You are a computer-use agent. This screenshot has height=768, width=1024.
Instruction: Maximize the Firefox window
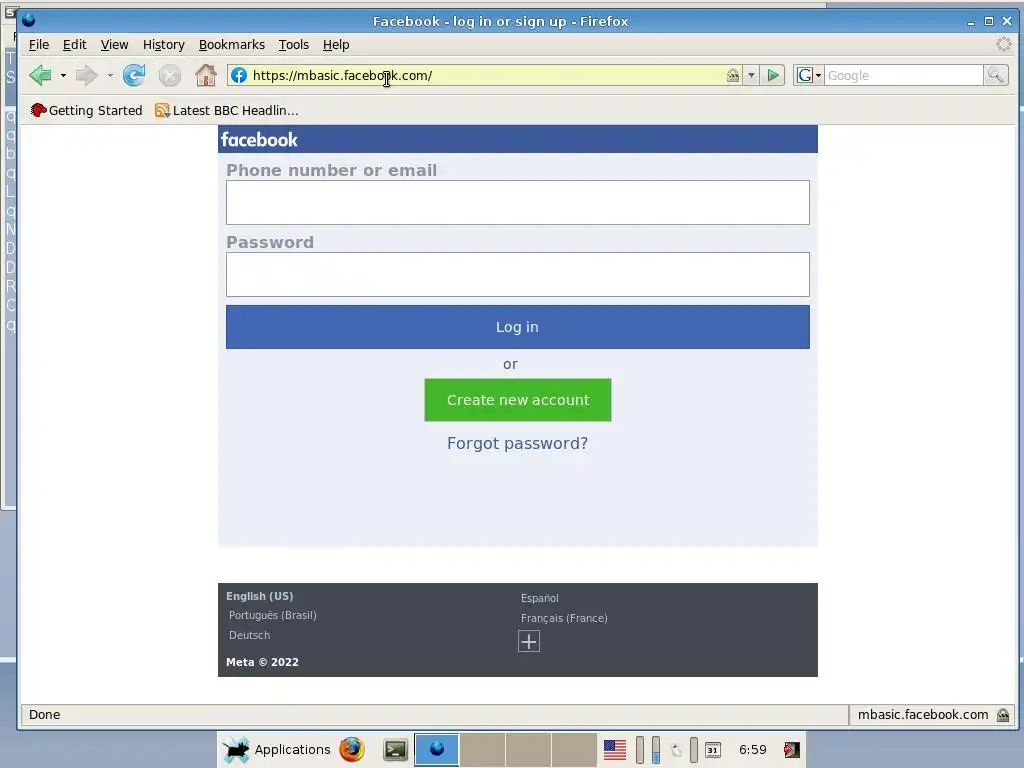(989, 22)
